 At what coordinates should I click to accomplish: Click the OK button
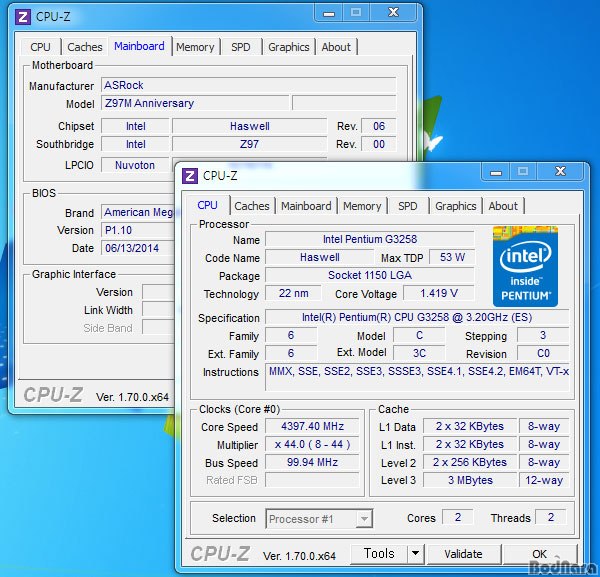pos(540,554)
